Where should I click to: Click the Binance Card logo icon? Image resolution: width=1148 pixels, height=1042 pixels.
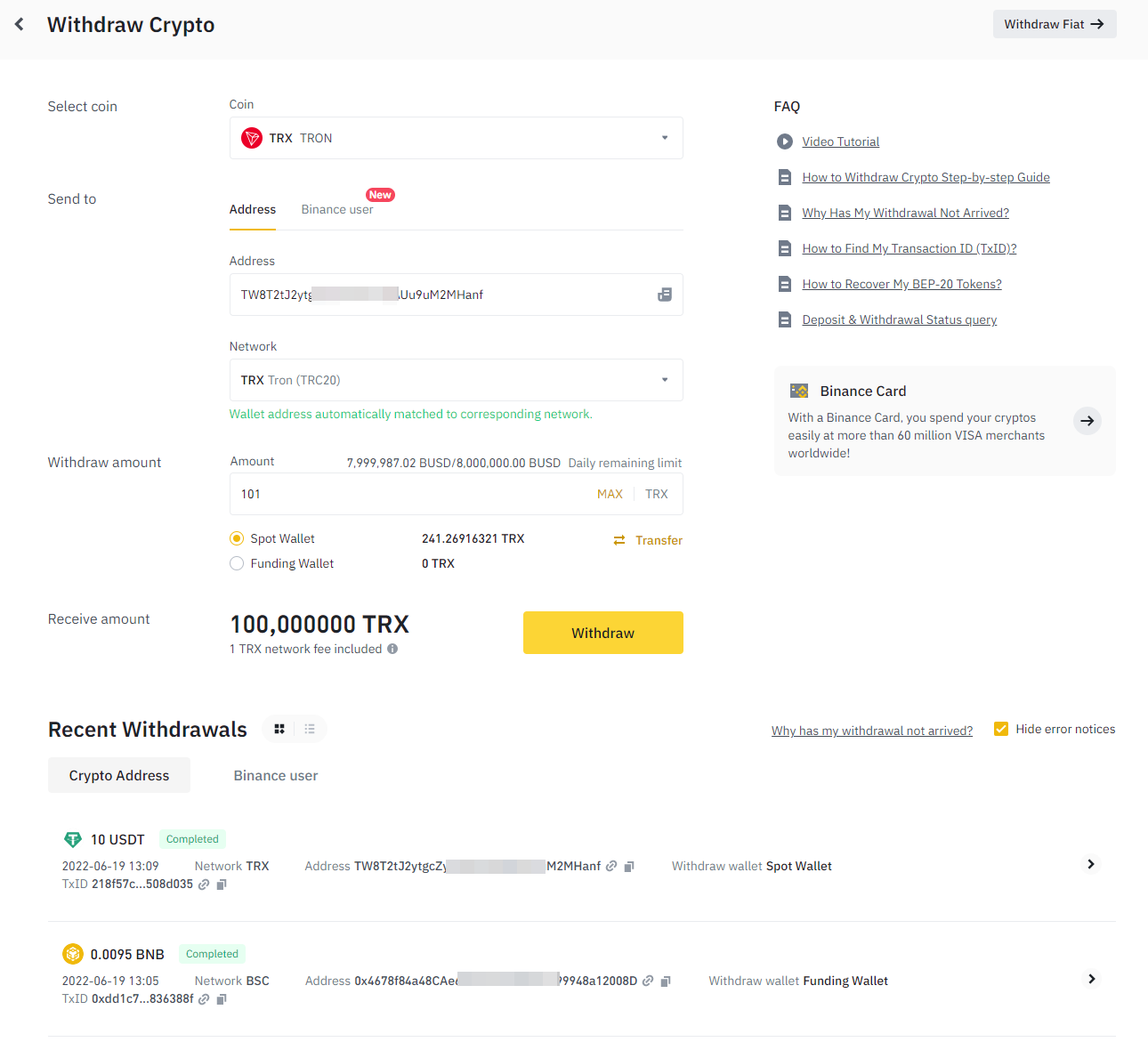[799, 391]
